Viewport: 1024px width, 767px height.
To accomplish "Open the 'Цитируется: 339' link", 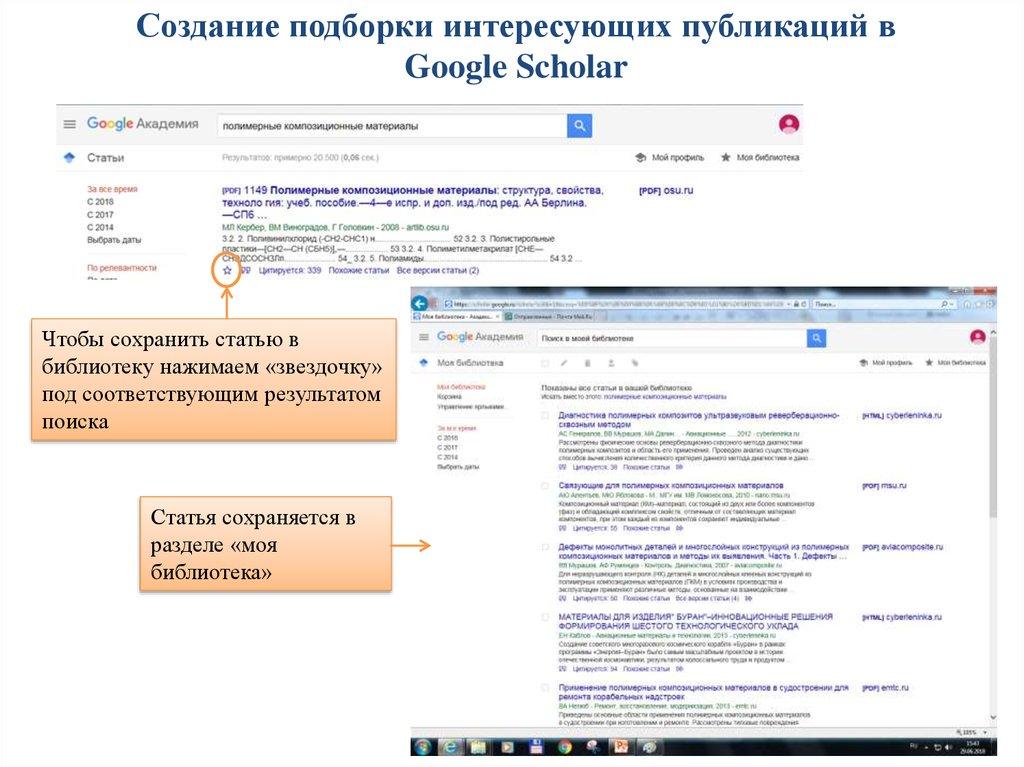I will click(x=289, y=270).
